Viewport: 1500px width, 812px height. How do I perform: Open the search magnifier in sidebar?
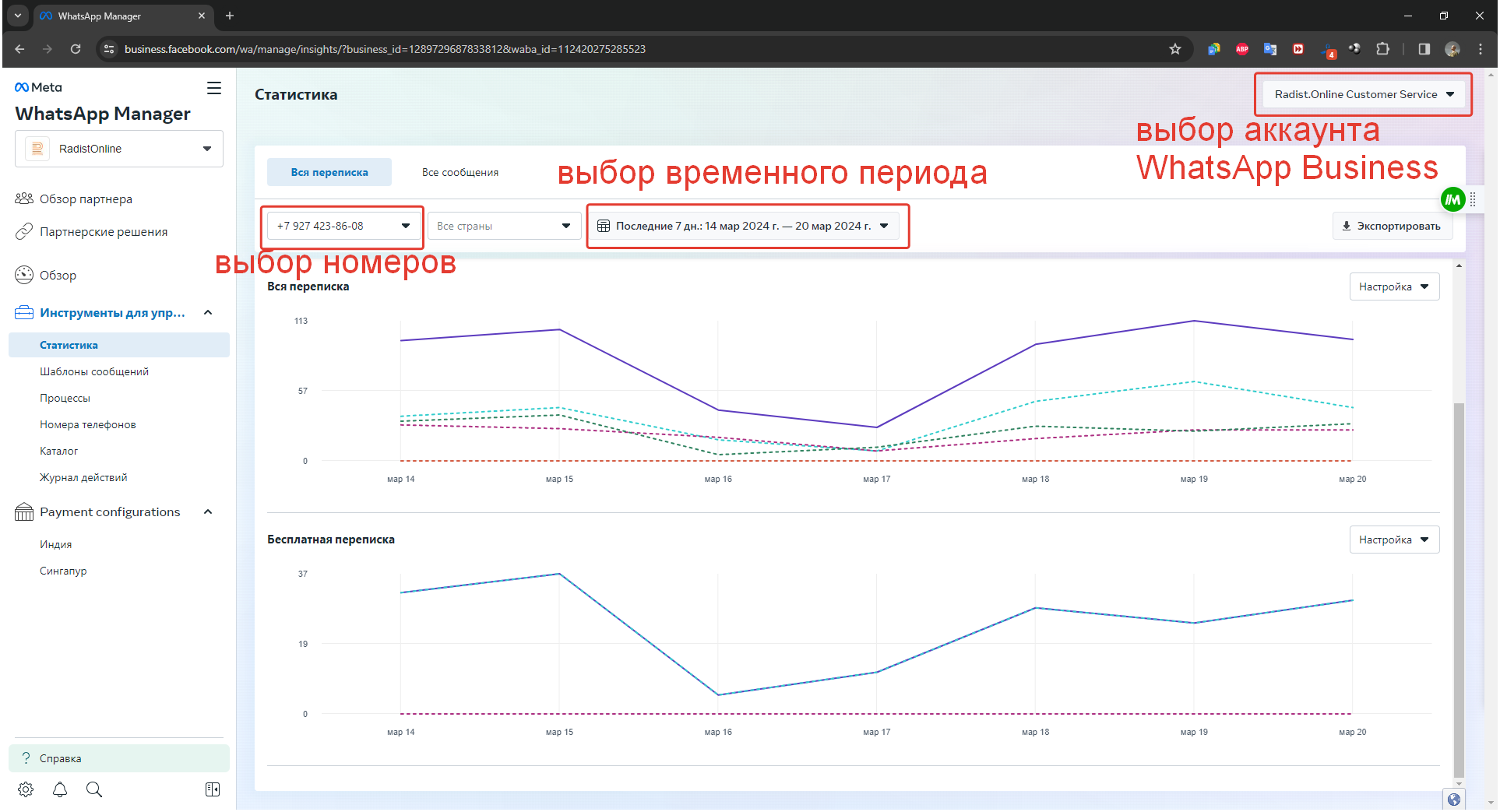pos(94,789)
